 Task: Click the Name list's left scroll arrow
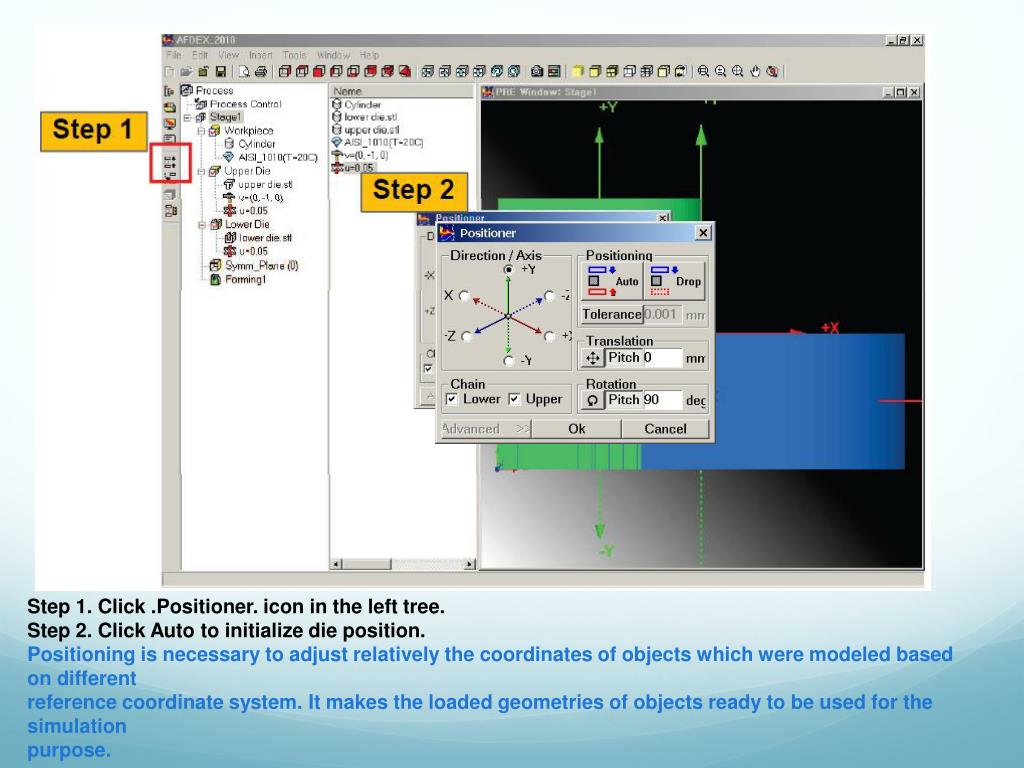pyautogui.click(x=337, y=564)
